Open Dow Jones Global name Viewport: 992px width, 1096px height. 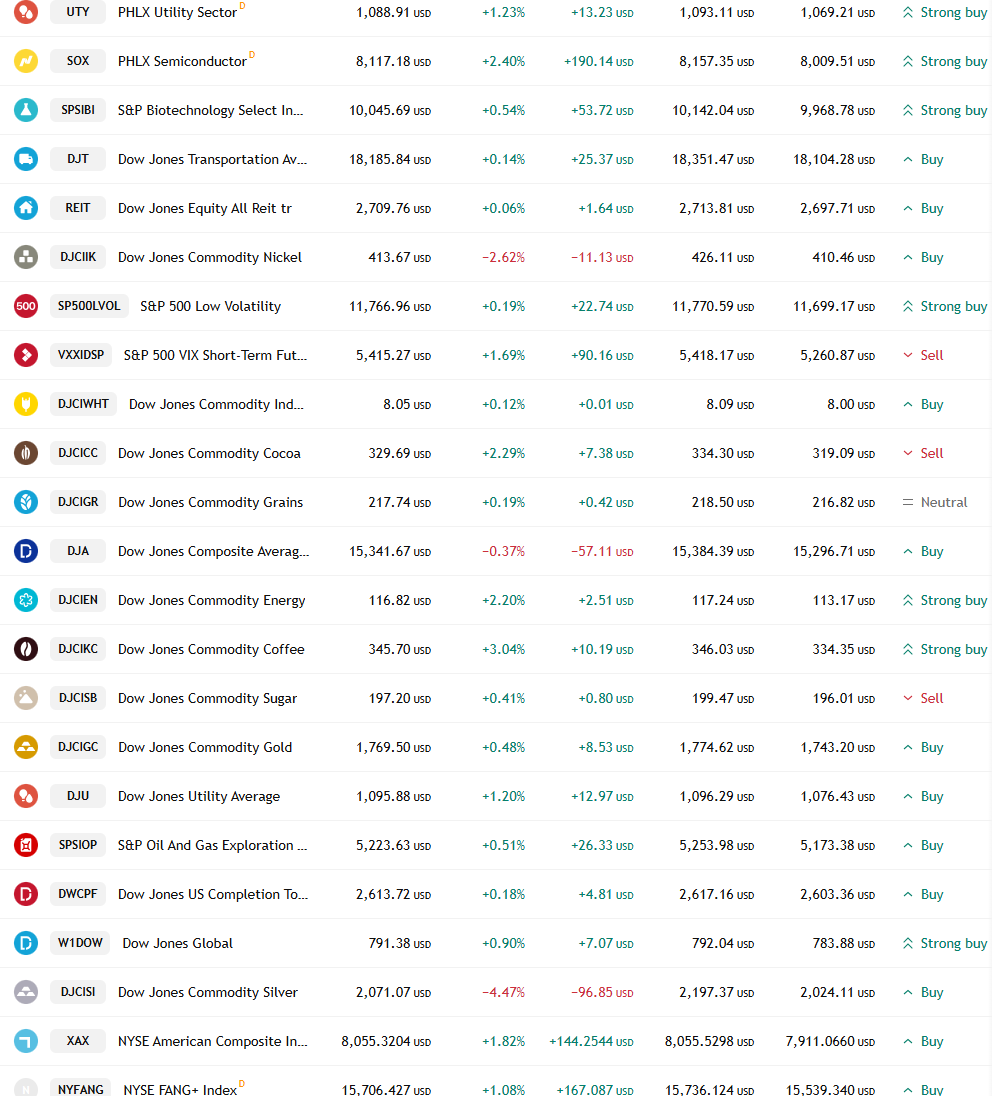pyautogui.click(x=178, y=943)
